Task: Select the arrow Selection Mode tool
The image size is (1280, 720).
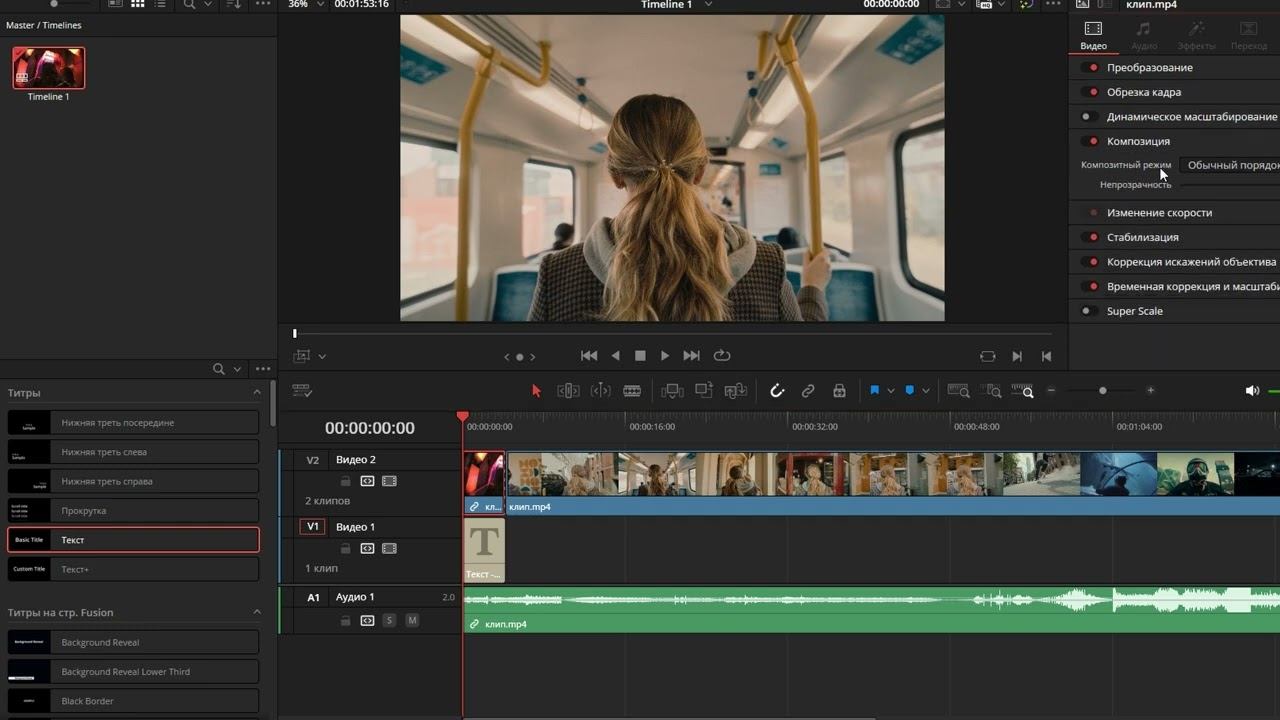Action: [536, 391]
